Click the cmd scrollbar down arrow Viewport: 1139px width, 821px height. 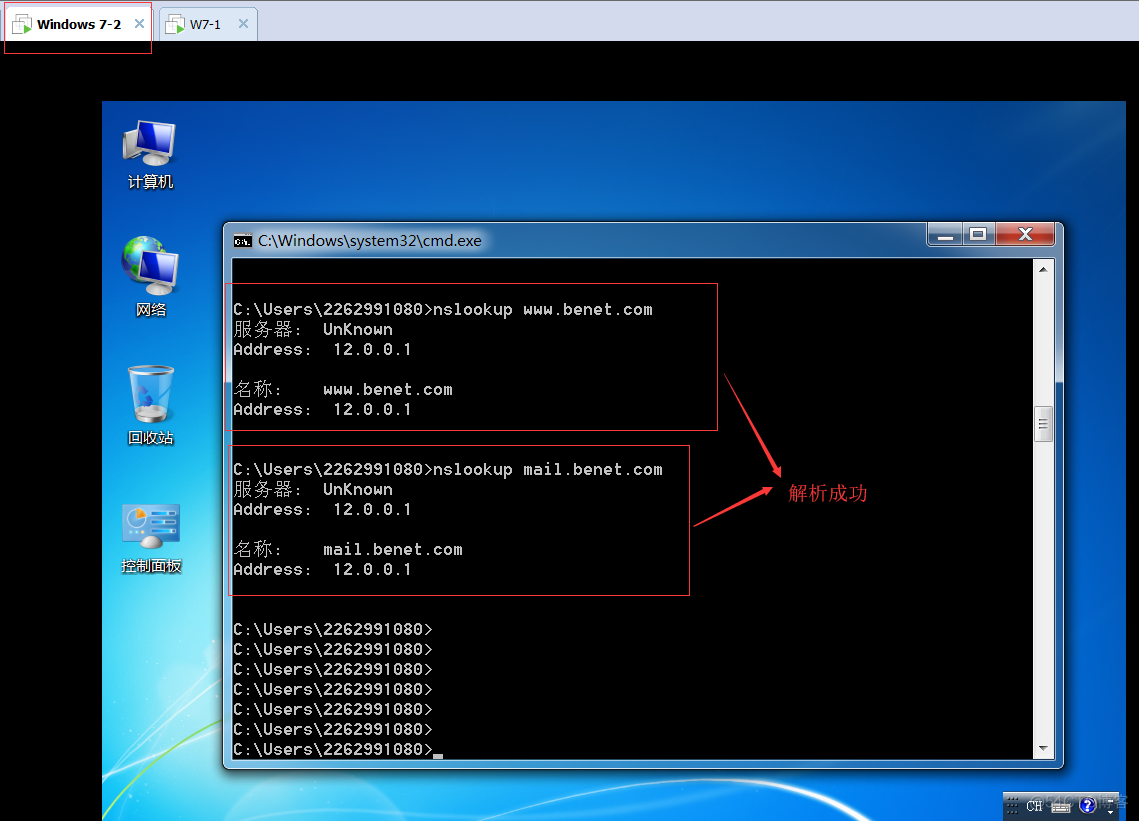tap(1043, 748)
